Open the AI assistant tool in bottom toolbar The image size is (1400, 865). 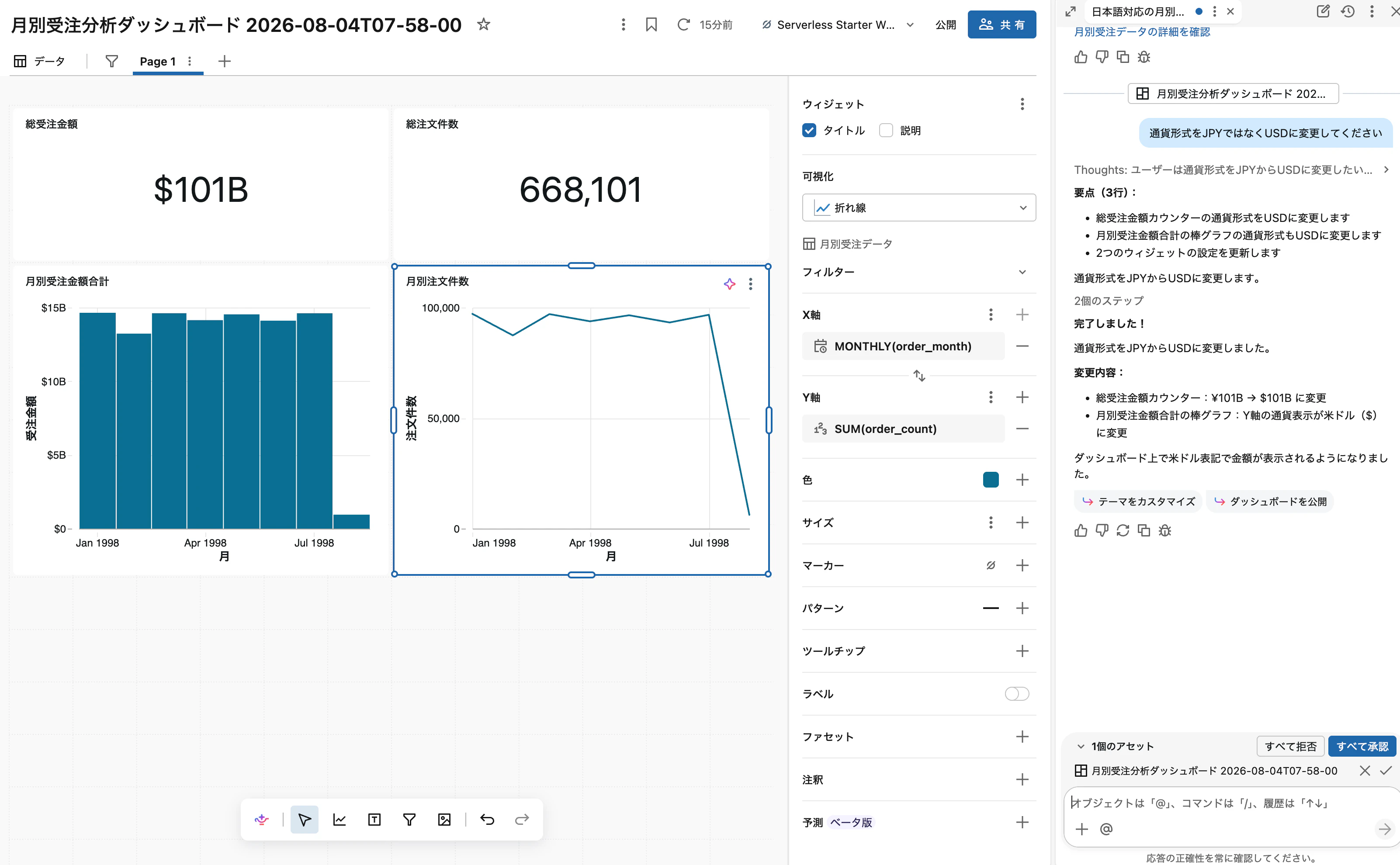point(261,819)
